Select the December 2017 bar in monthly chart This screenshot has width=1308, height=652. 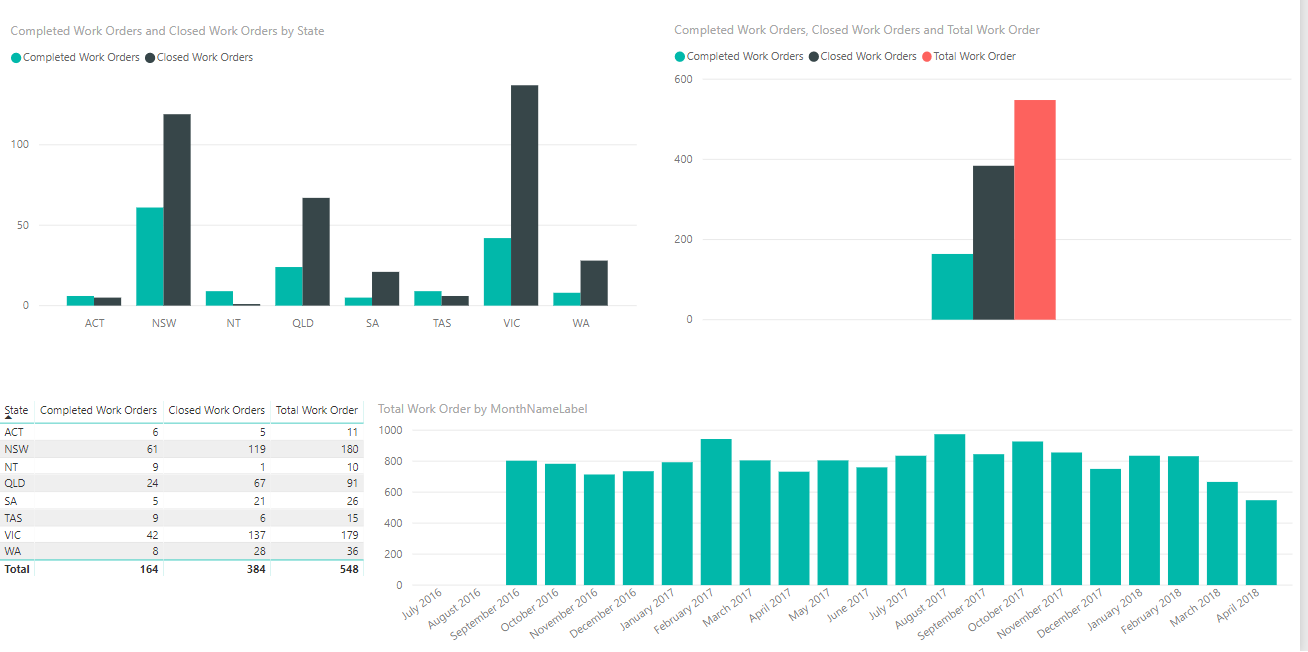pos(1106,527)
